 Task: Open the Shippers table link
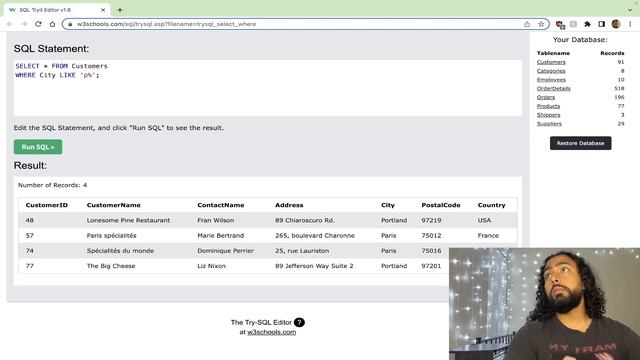click(x=548, y=115)
